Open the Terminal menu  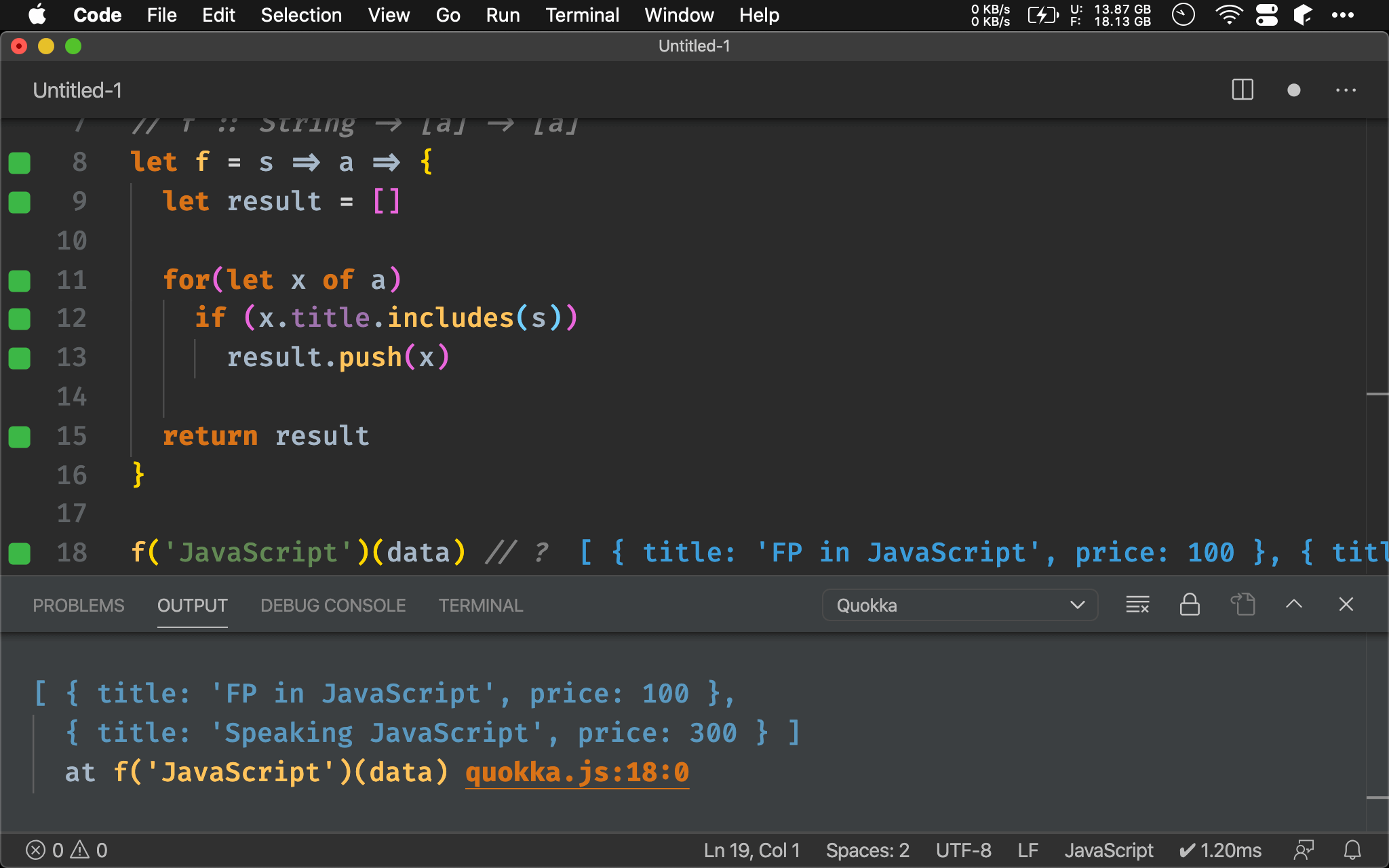coord(582,15)
